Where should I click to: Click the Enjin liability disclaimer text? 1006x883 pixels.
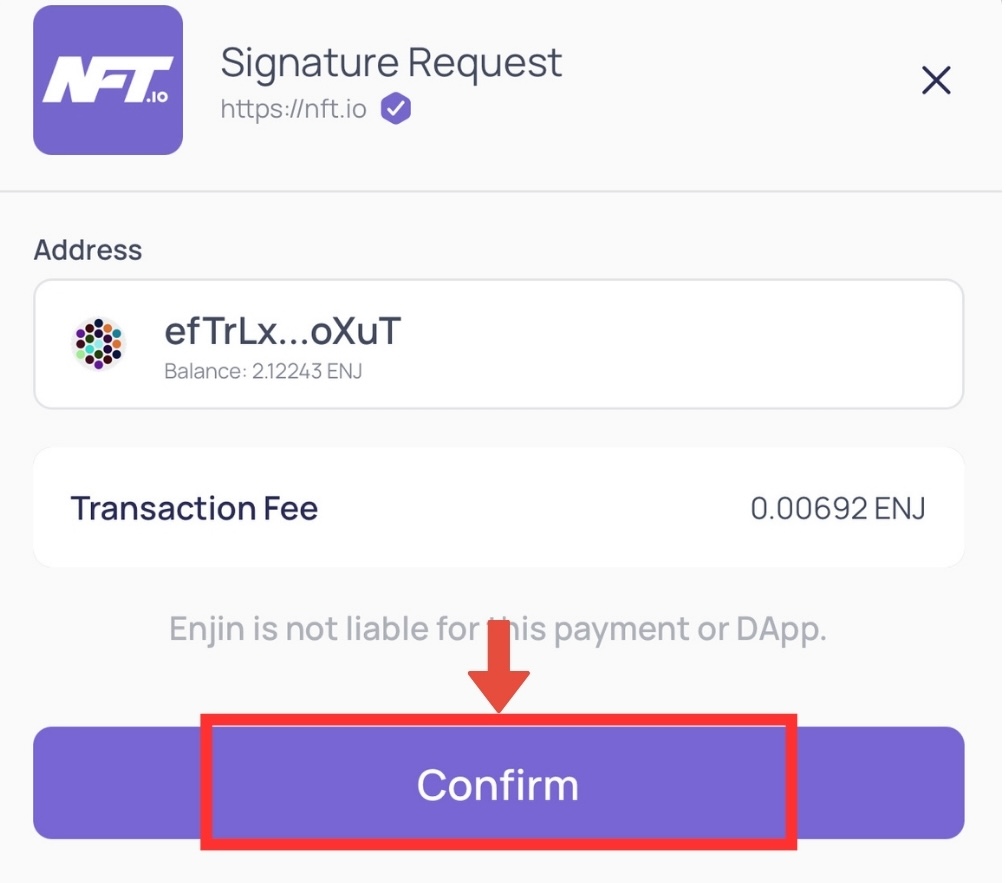pyautogui.click(x=498, y=629)
